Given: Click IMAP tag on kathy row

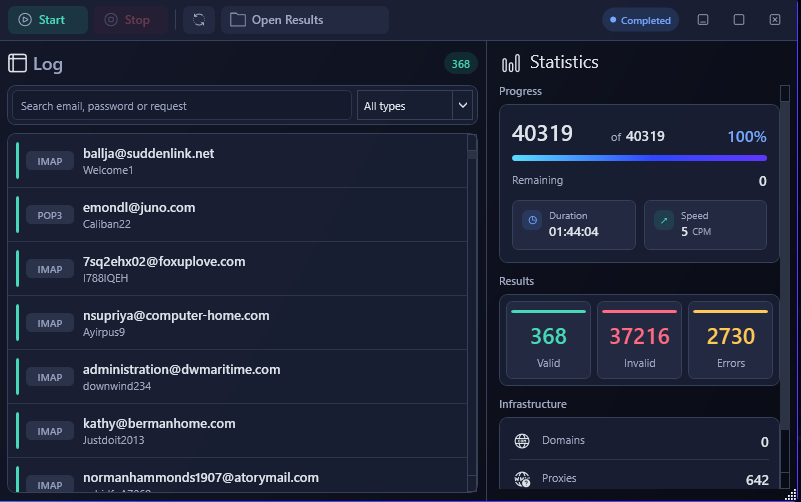Looking at the screenshot, I should (x=50, y=432).
